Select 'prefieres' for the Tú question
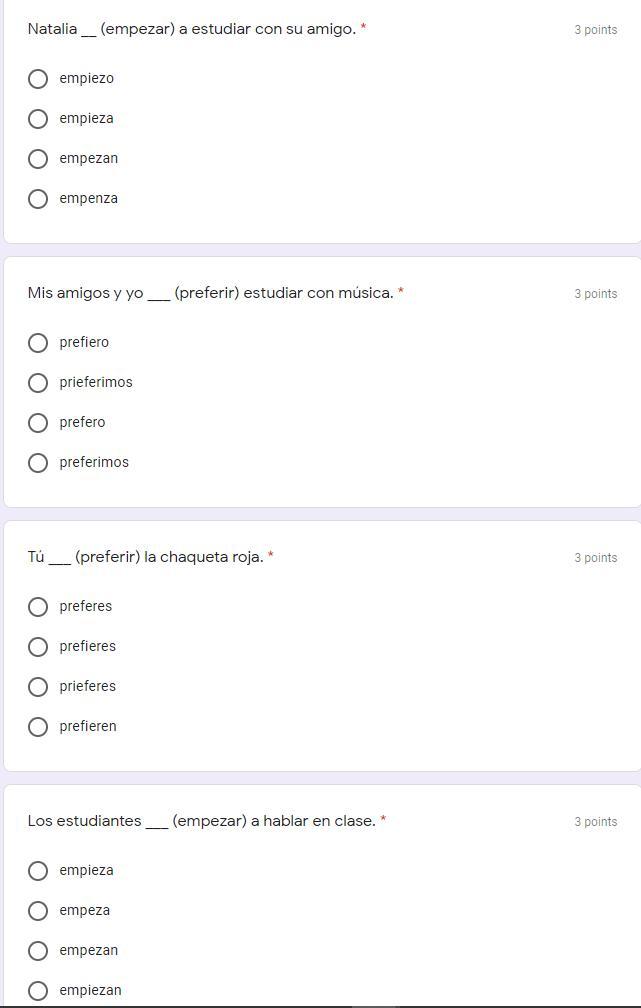 [x=38, y=647]
